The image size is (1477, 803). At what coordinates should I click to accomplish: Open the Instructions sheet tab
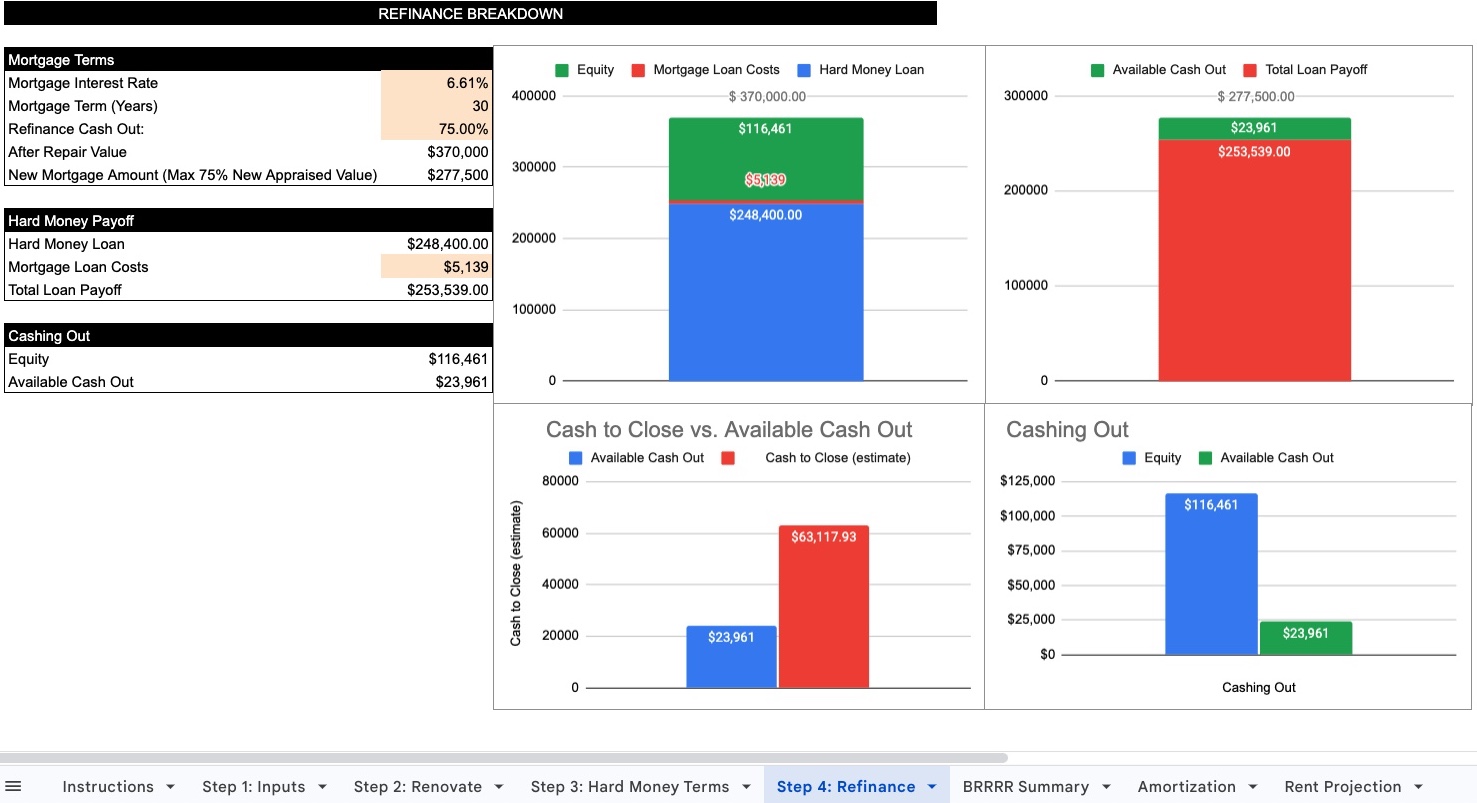coord(108,787)
